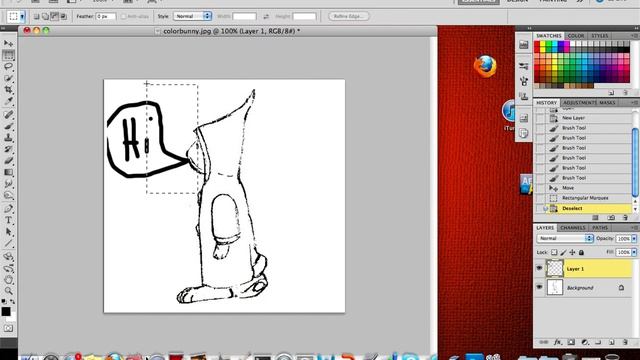Open the Opacity slider dropdown arrow
Image resolution: width=640 pixels, height=360 pixels.
pyautogui.click(x=634, y=238)
